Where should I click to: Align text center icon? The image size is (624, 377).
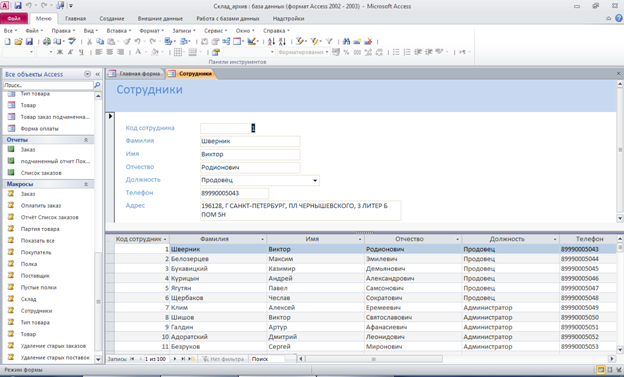tap(109, 52)
